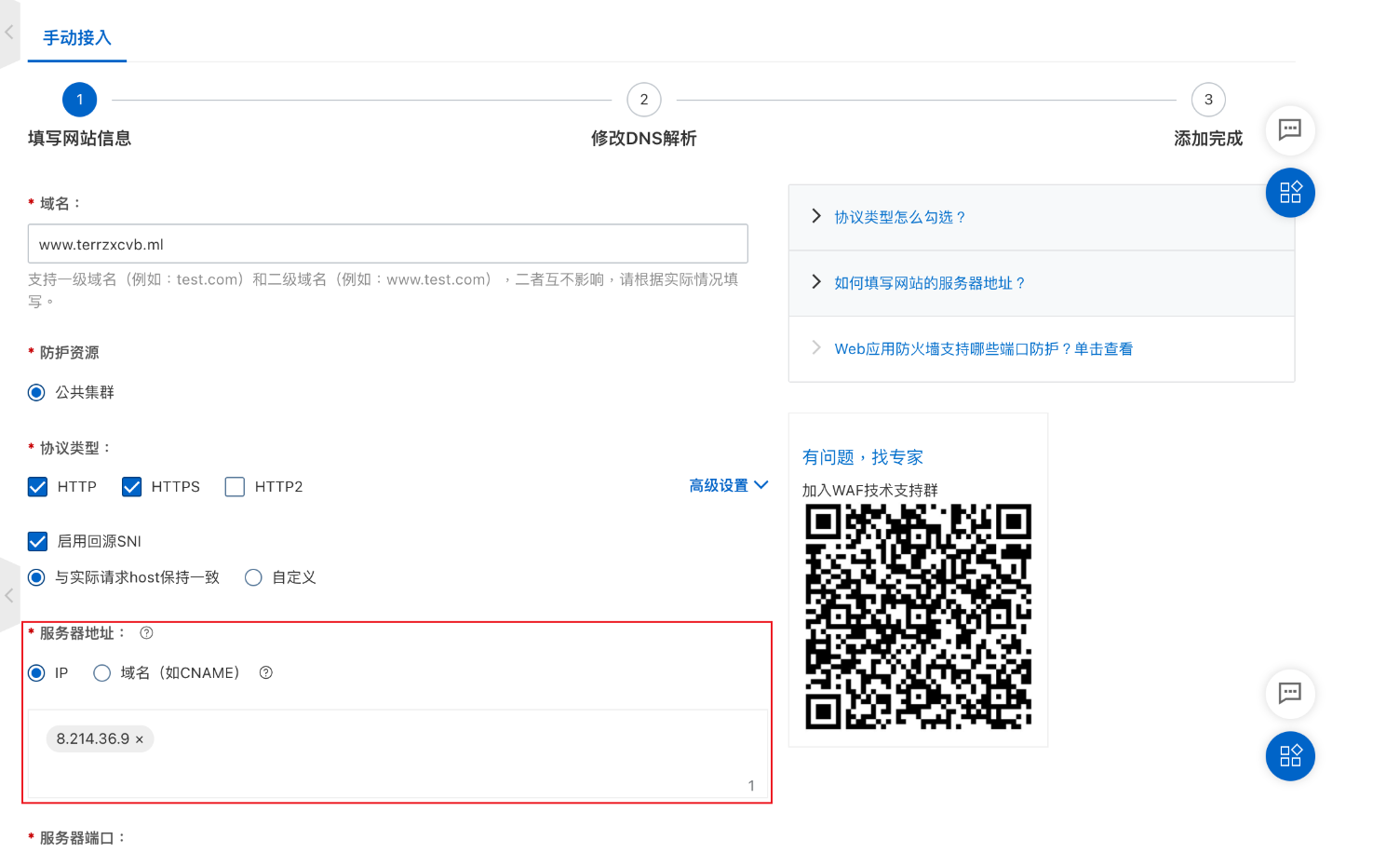Viewport: 1400px width, 853px height.
Task: Enable the HTTP2 protocol checkbox
Action: tap(235, 487)
